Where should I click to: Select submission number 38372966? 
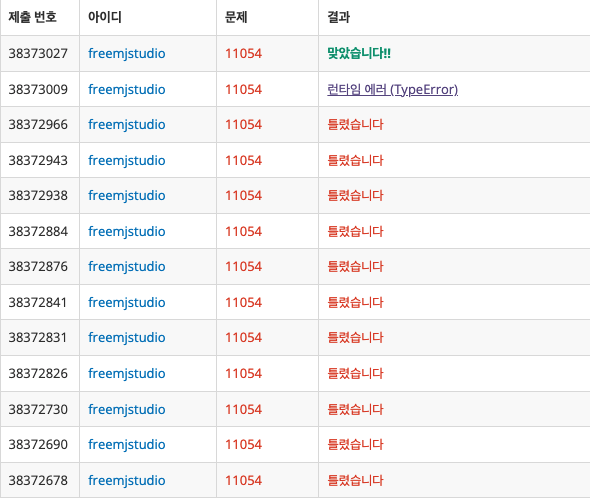pos(38,125)
